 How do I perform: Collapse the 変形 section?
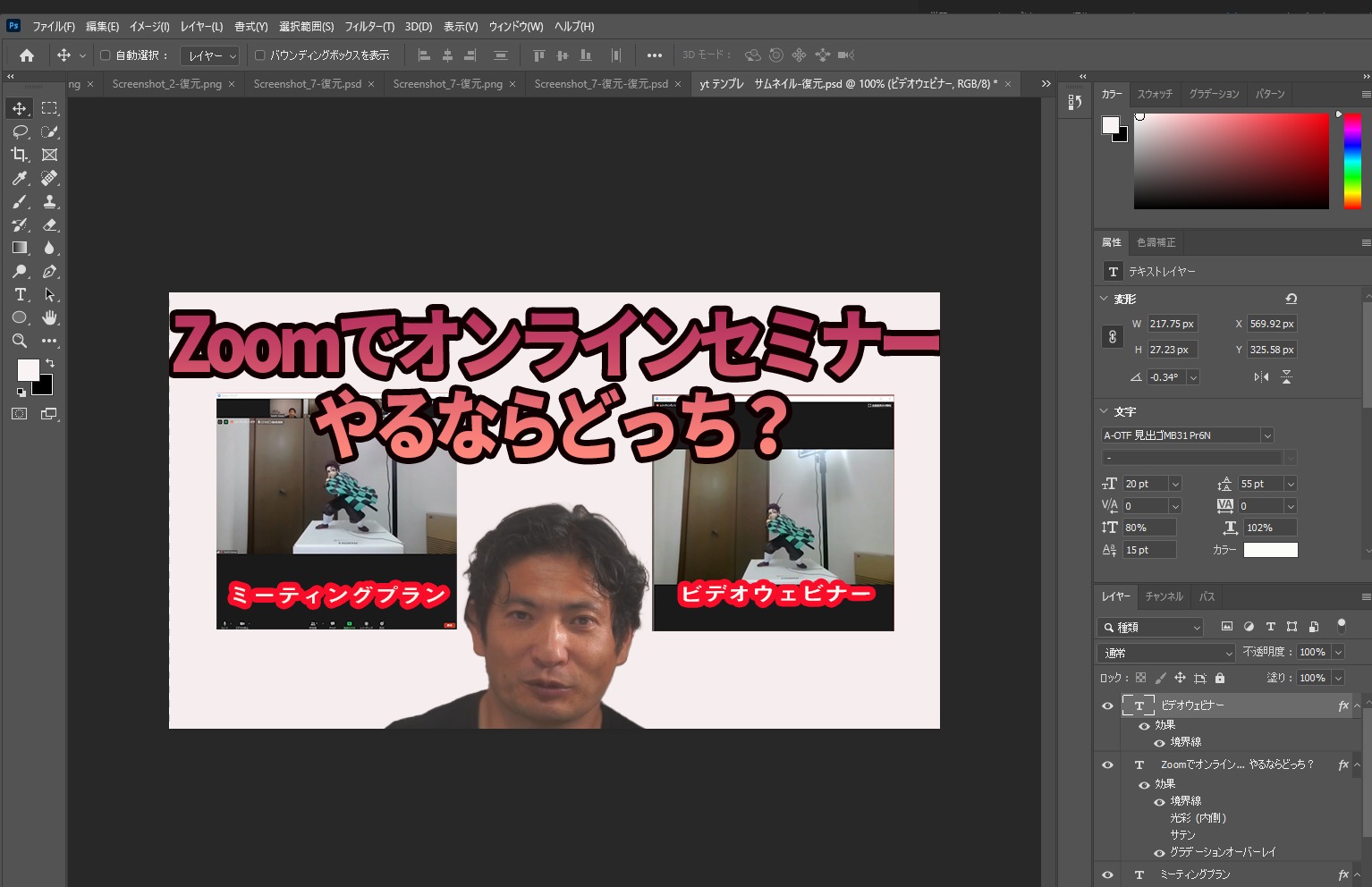click(1104, 299)
